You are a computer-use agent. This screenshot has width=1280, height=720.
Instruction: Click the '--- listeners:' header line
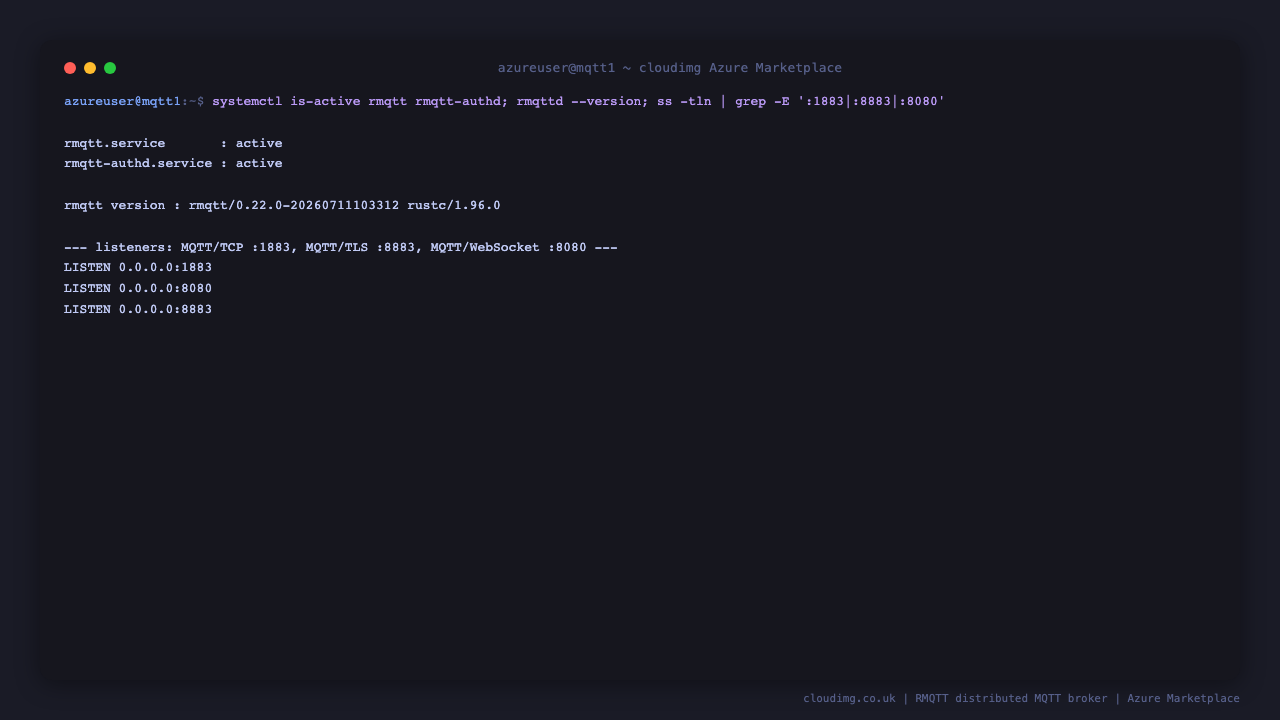click(341, 247)
